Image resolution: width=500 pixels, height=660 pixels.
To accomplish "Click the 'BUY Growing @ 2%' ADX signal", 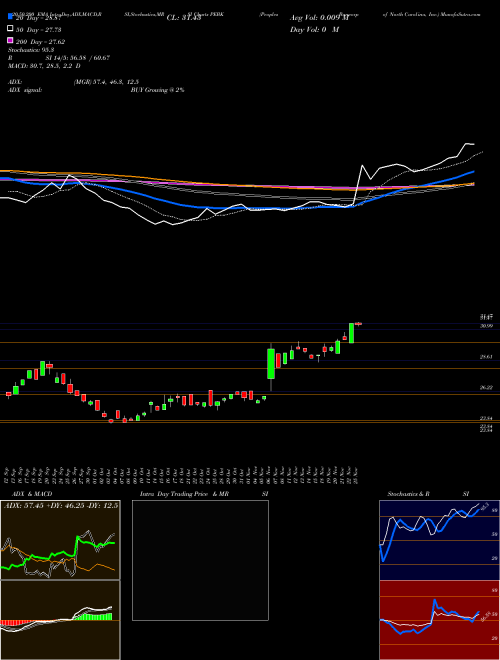I will click(x=157, y=90).
